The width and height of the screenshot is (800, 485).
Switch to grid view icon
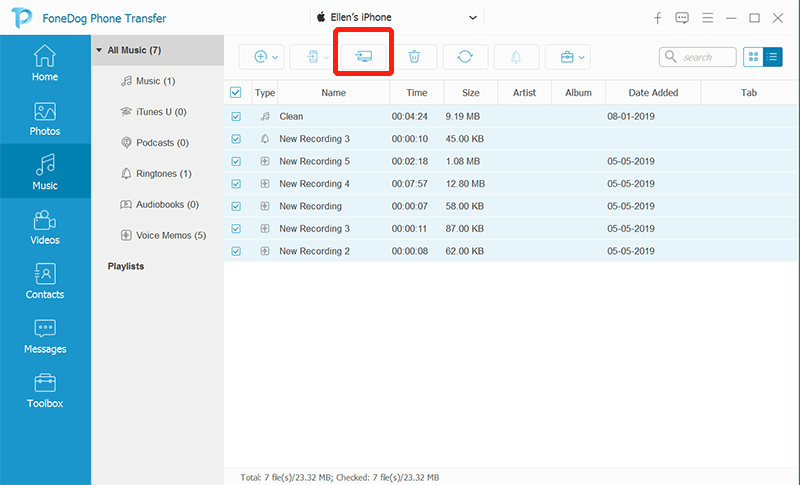click(753, 57)
